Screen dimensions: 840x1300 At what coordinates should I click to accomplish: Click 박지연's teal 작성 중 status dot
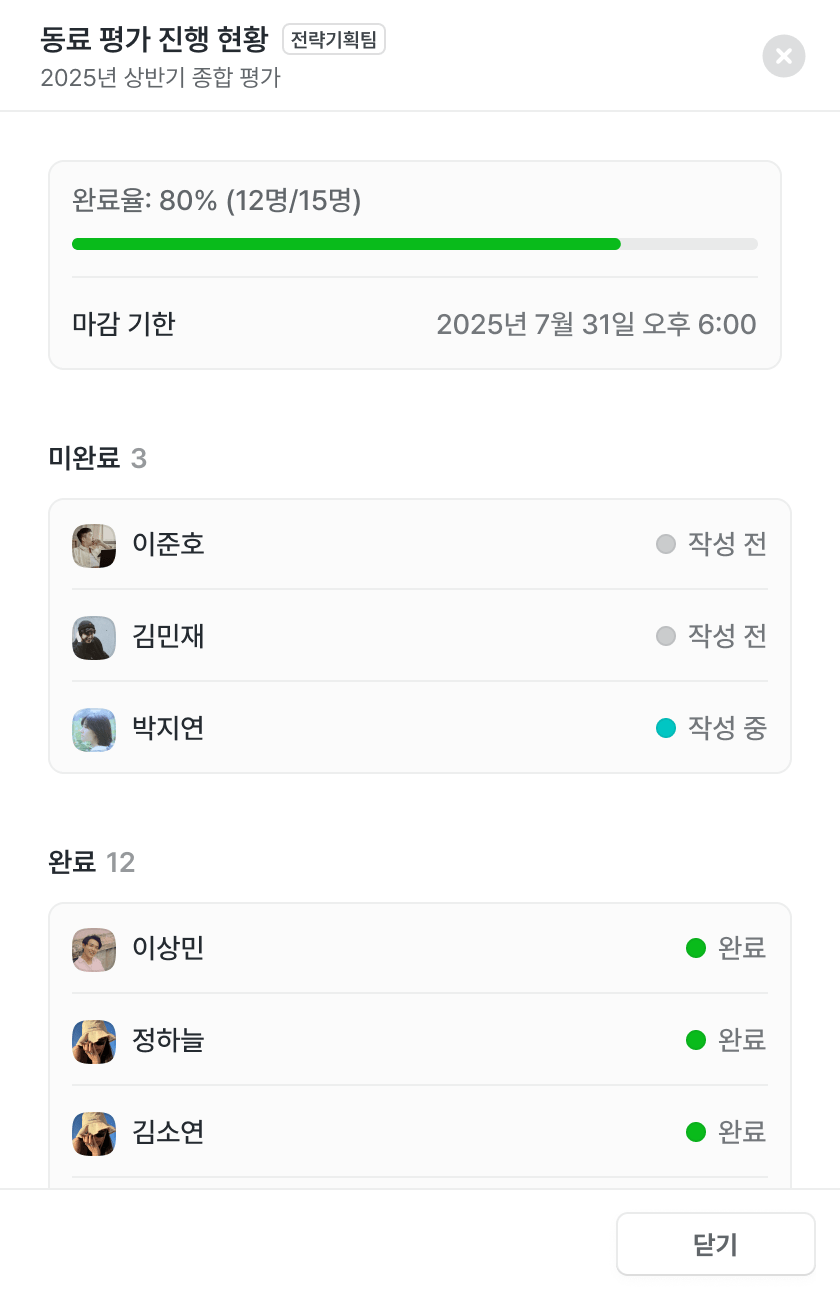666,728
